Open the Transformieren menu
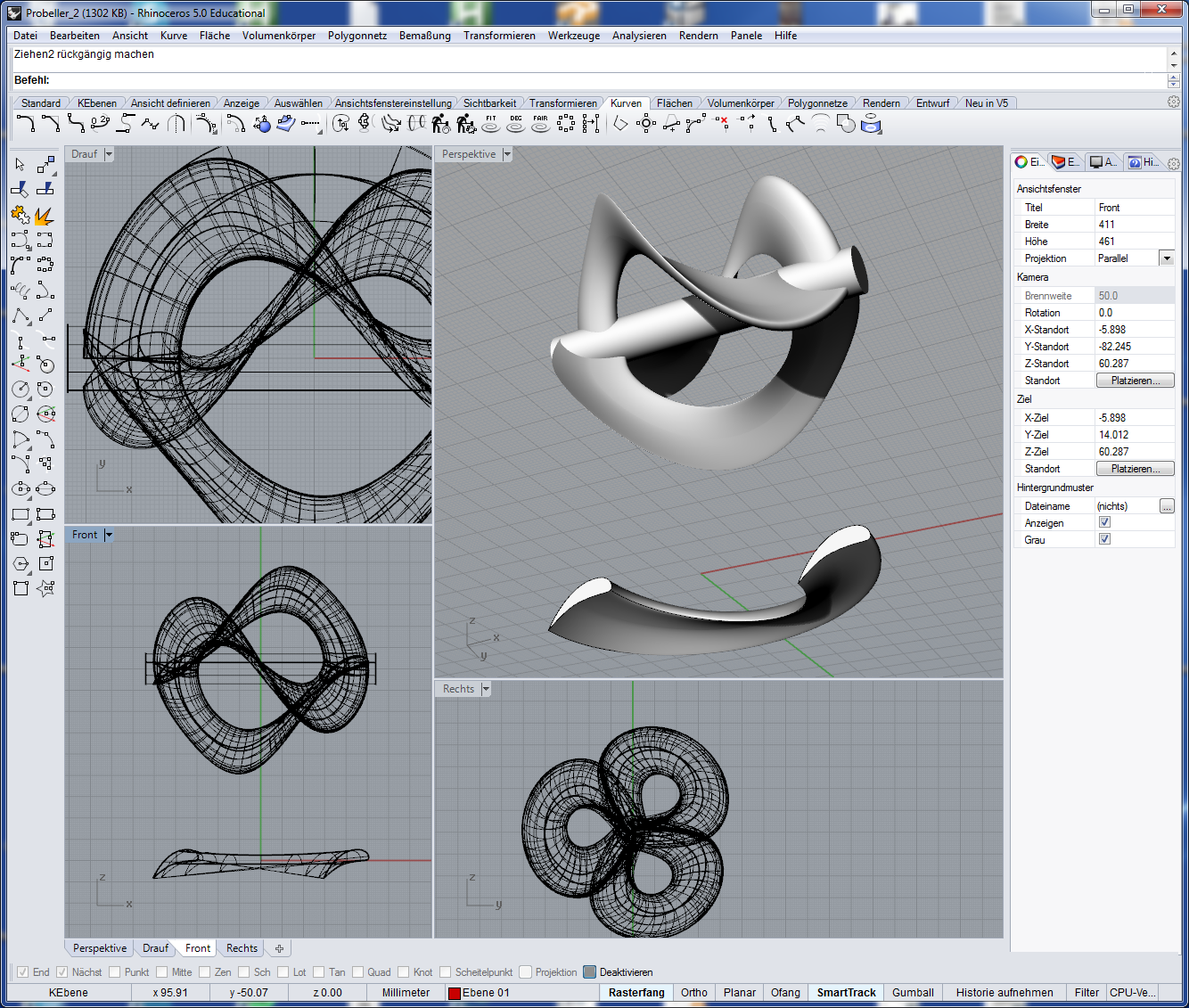Viewport: 1189px width, 1008px height. tap(499, 36)
